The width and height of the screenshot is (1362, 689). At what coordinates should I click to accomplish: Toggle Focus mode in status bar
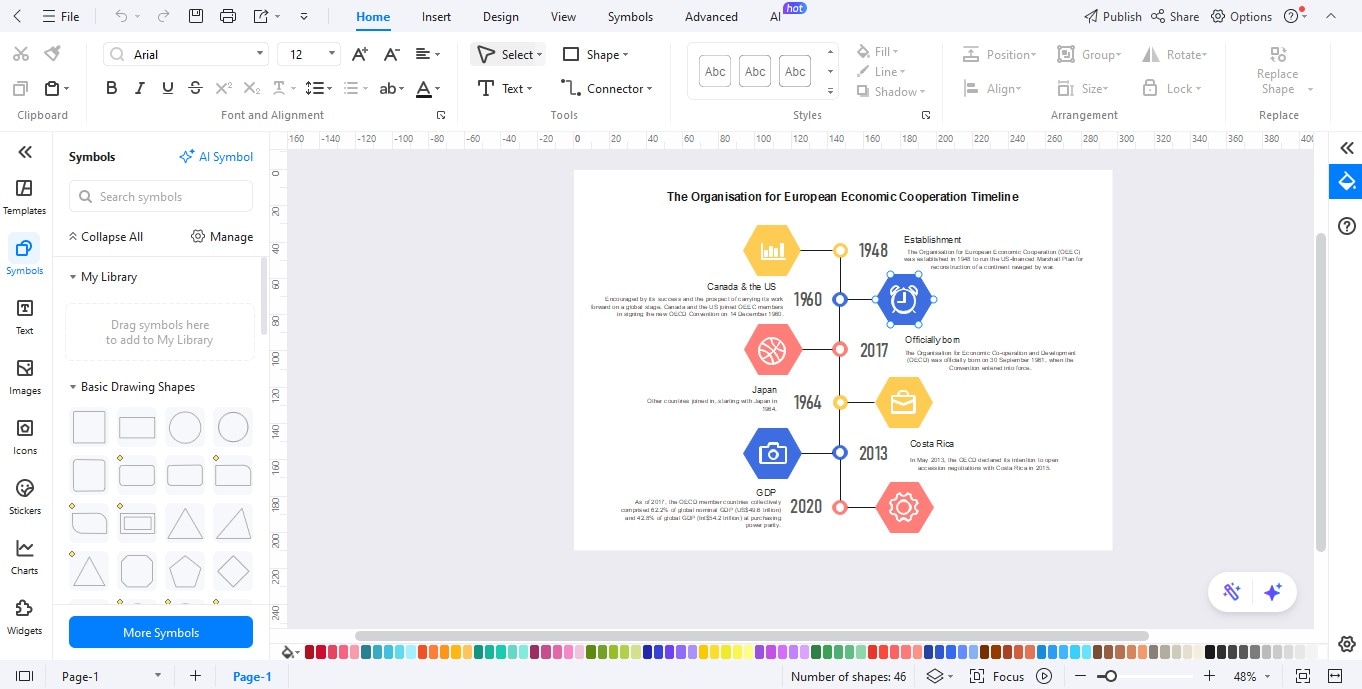click(997, 676)
